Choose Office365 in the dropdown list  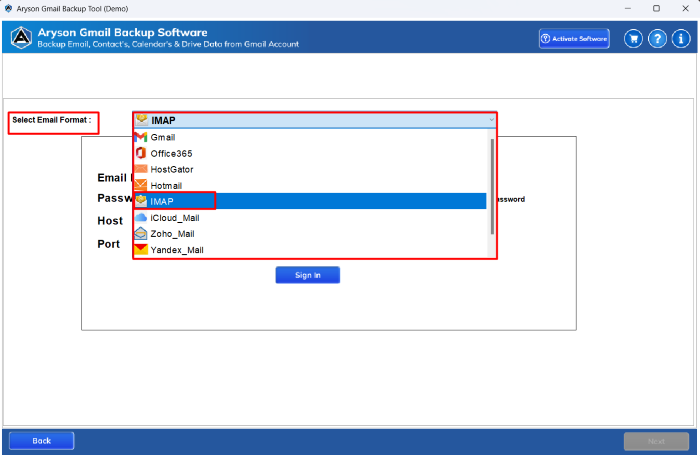pyautogui.click(x=310, y=153)
